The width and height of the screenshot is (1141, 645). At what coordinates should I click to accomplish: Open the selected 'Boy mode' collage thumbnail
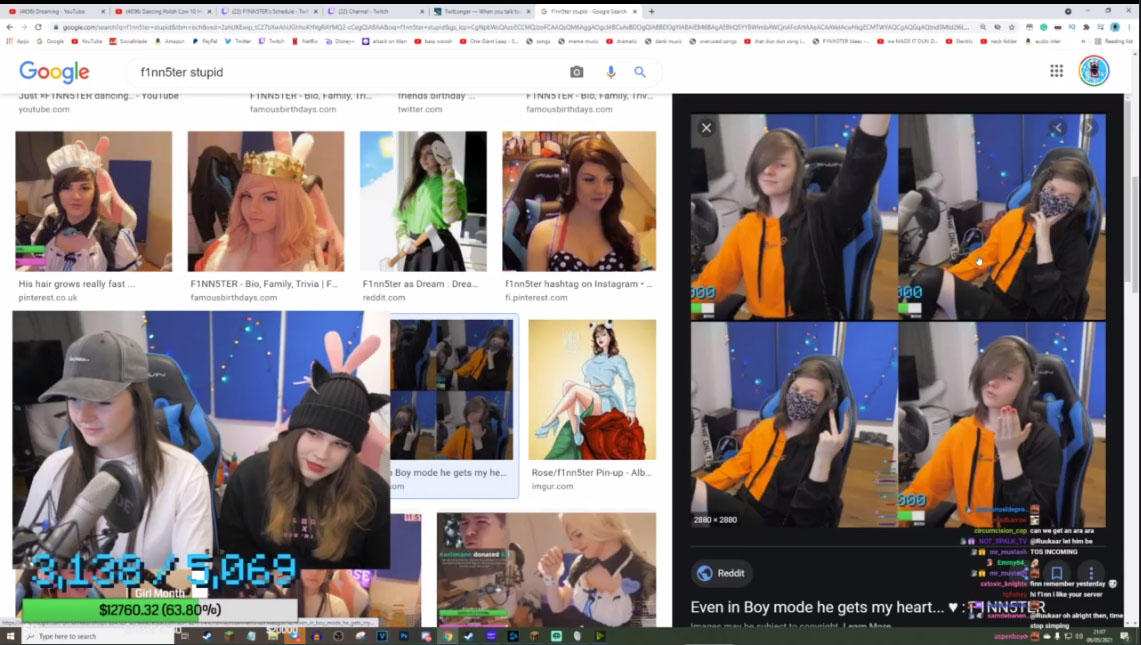(x=451, y=389)
